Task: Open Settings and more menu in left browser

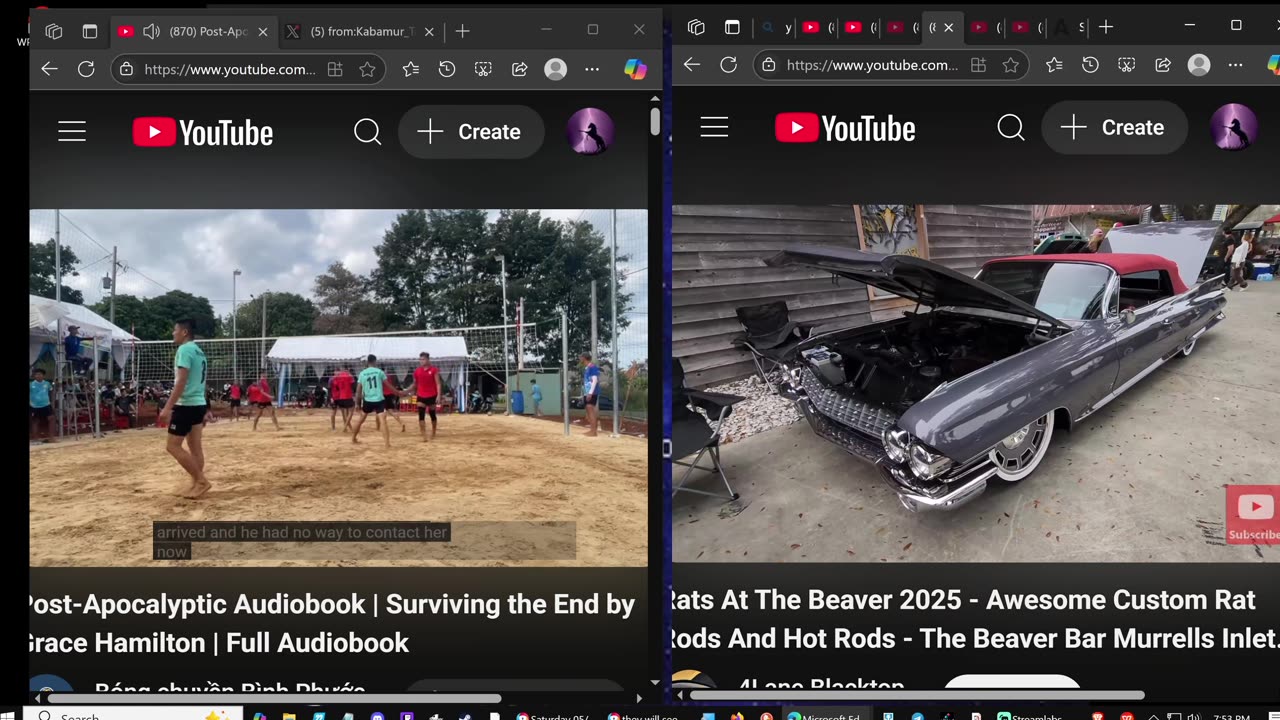Action: point(592,69)
